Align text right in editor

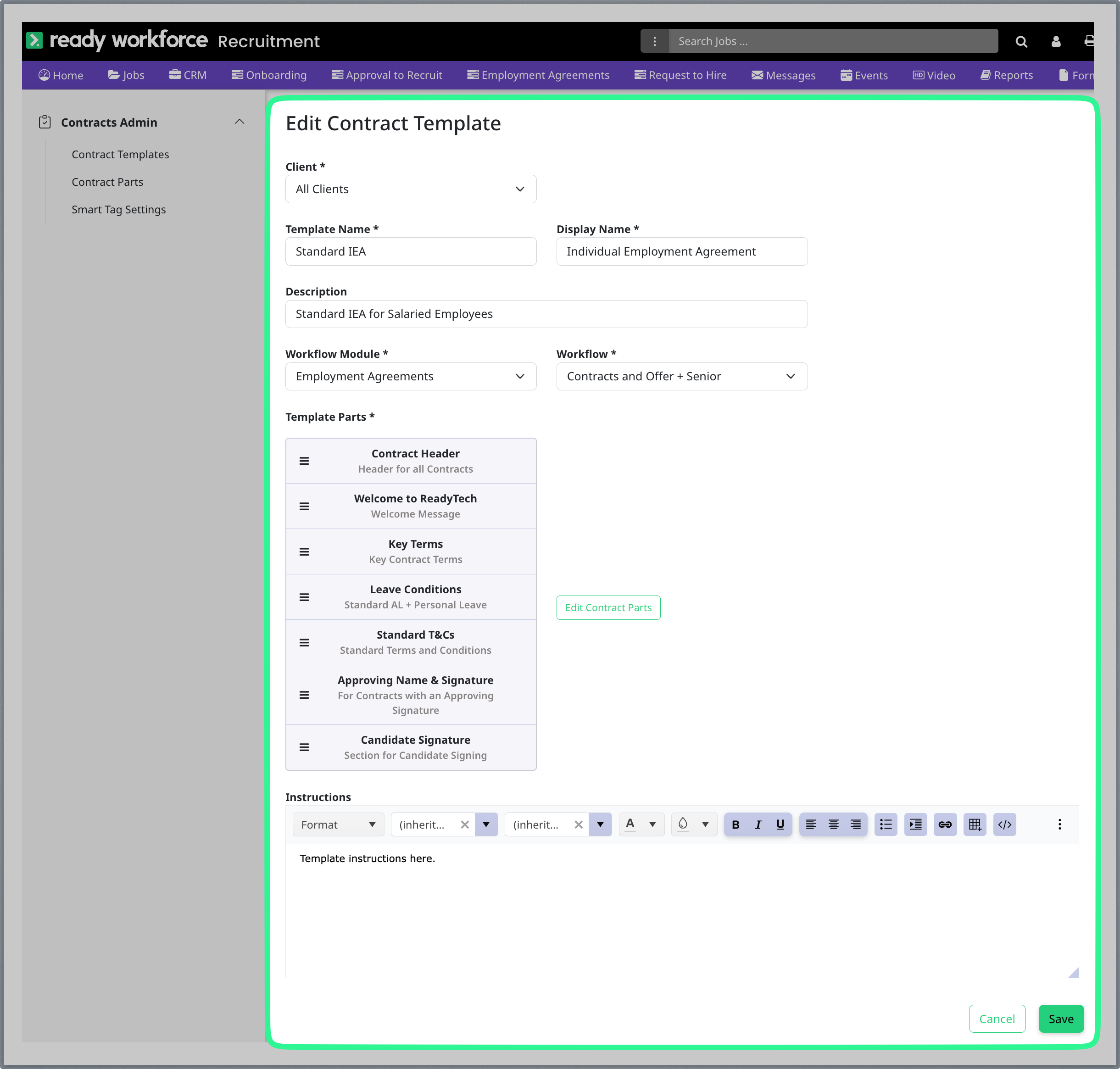tap(856, 824)
